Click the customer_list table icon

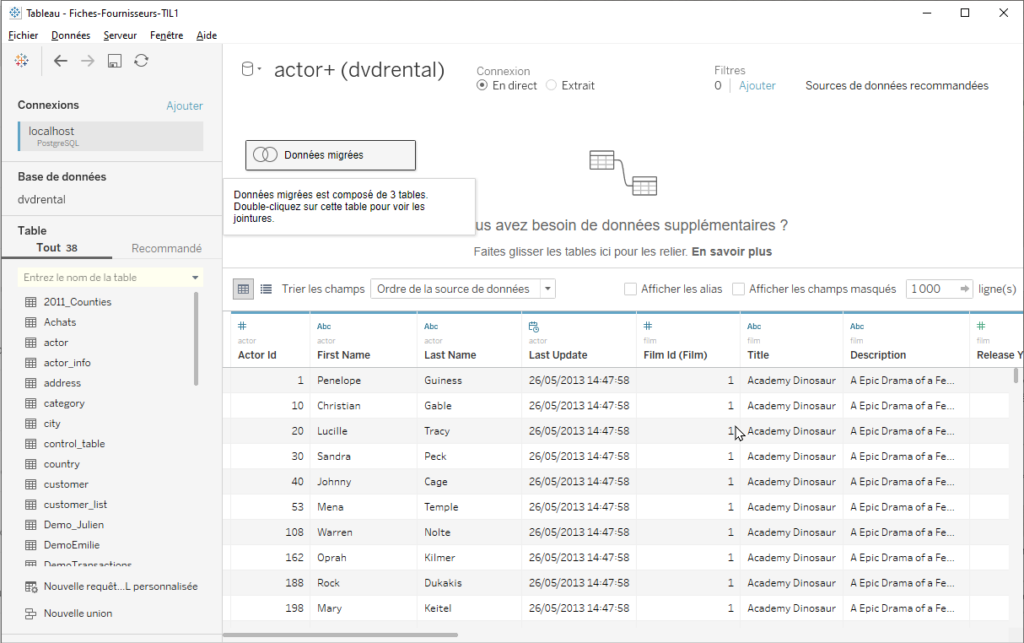click(x=31, y=504)
